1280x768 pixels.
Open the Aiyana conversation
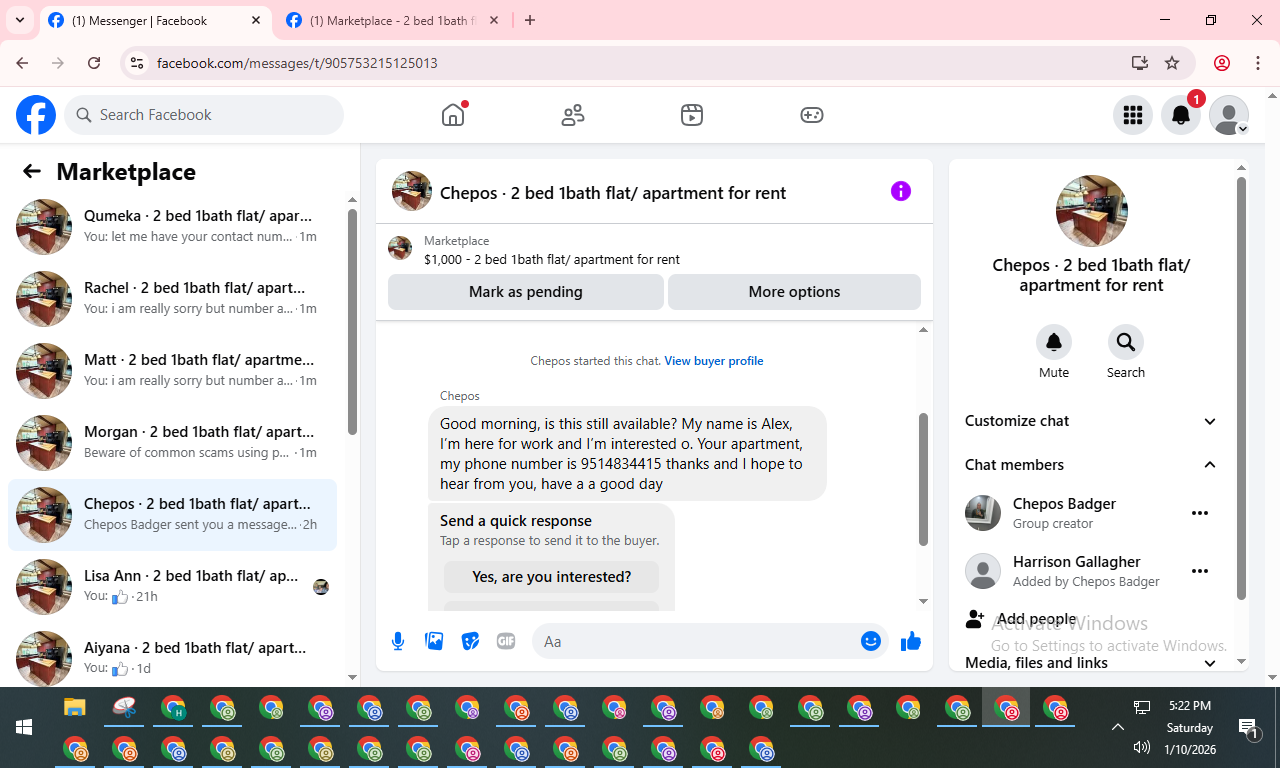coord(172,655)
